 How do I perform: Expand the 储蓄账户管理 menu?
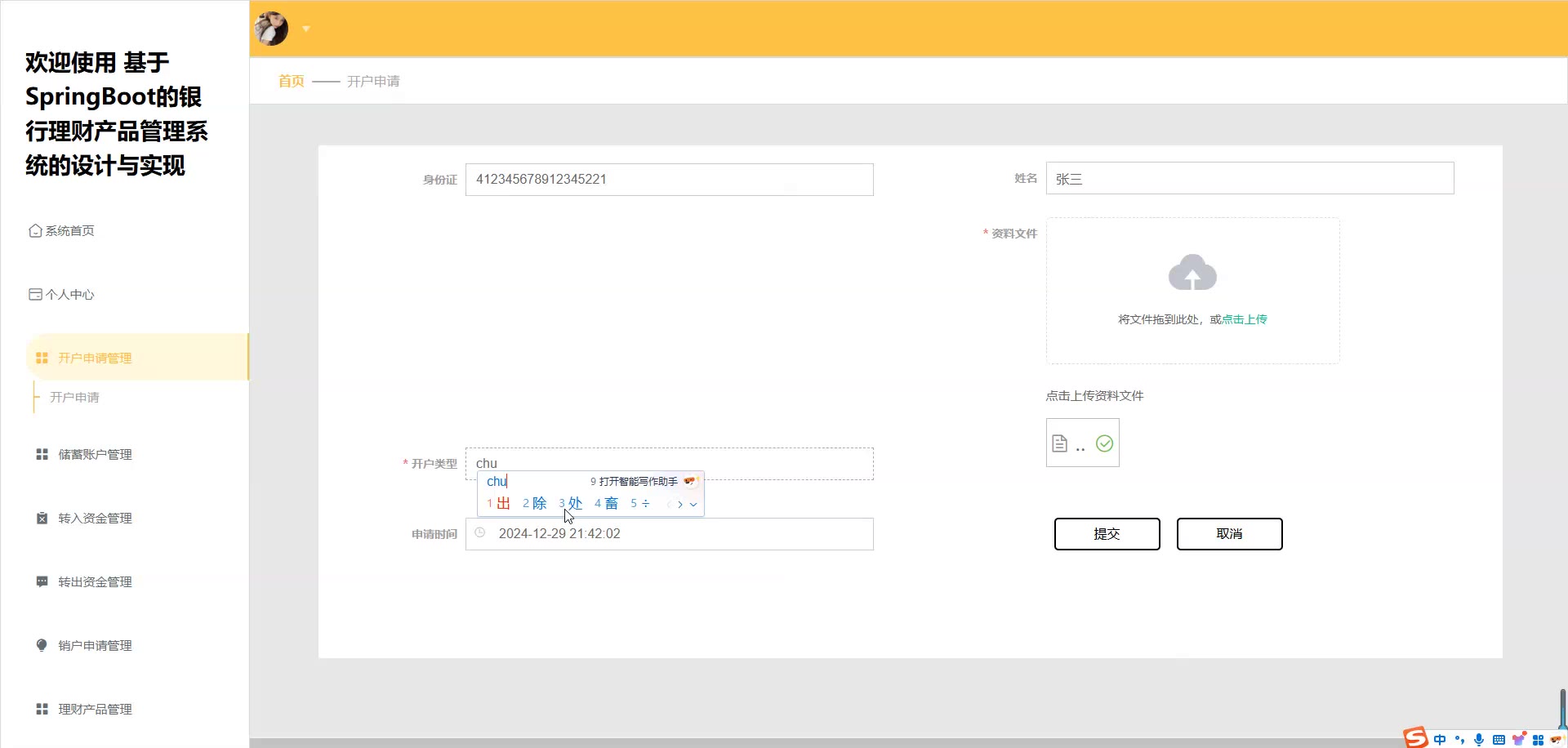tap(95, 455)
